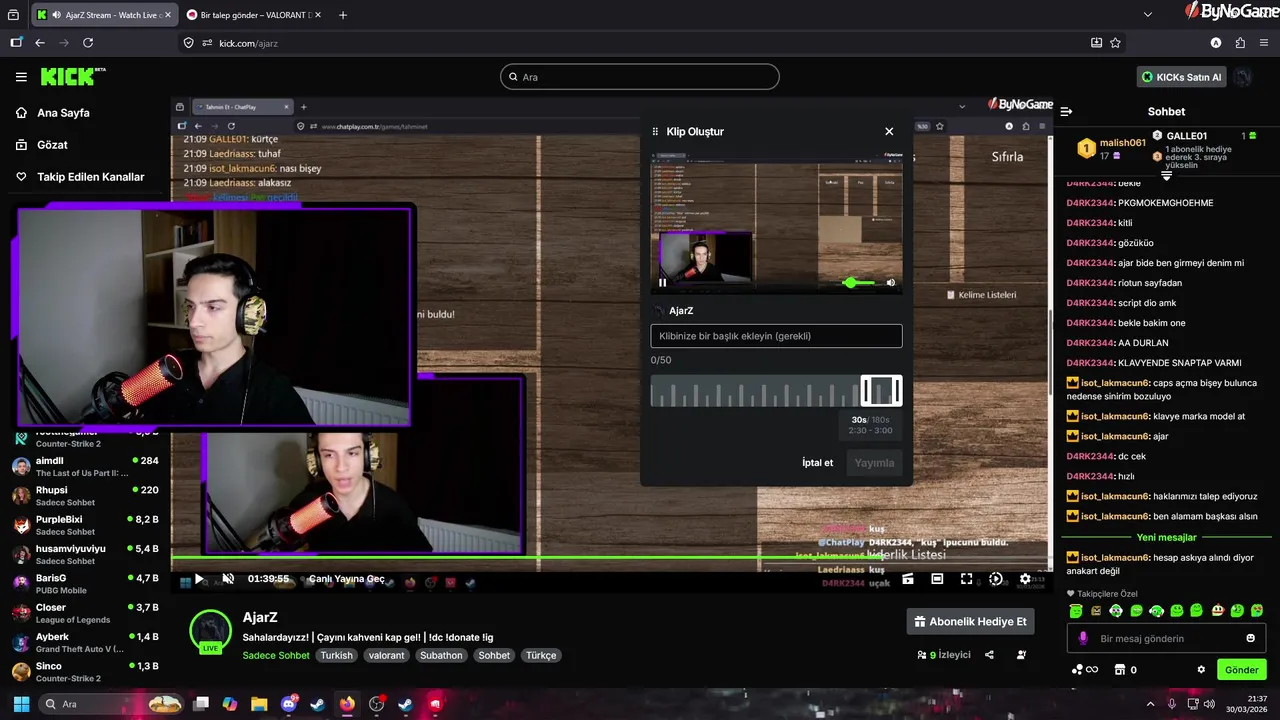Open PurpleBixi channel in sidebar
This screenshot has height=720, width=1280.
[85, 525]
